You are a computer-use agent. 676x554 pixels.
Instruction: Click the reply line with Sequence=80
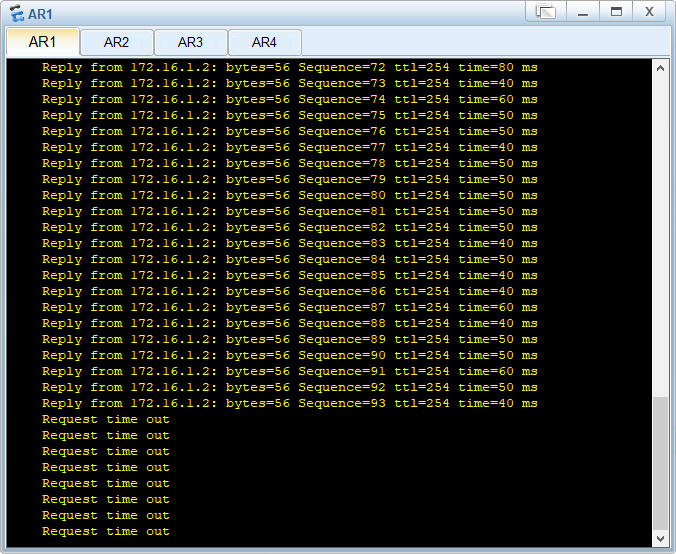tap(290, 195)
